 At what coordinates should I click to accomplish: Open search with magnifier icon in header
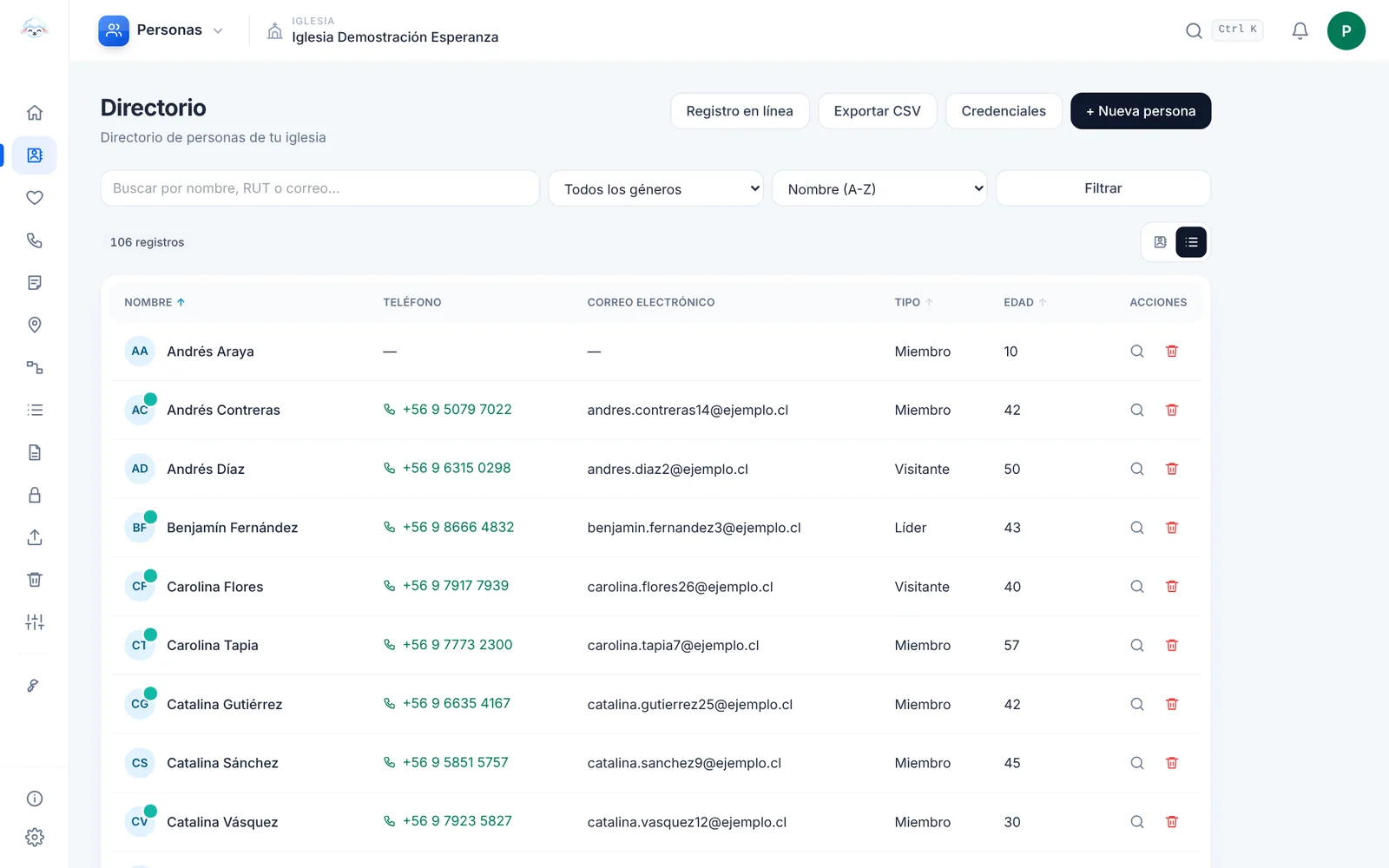(1194, 31)
